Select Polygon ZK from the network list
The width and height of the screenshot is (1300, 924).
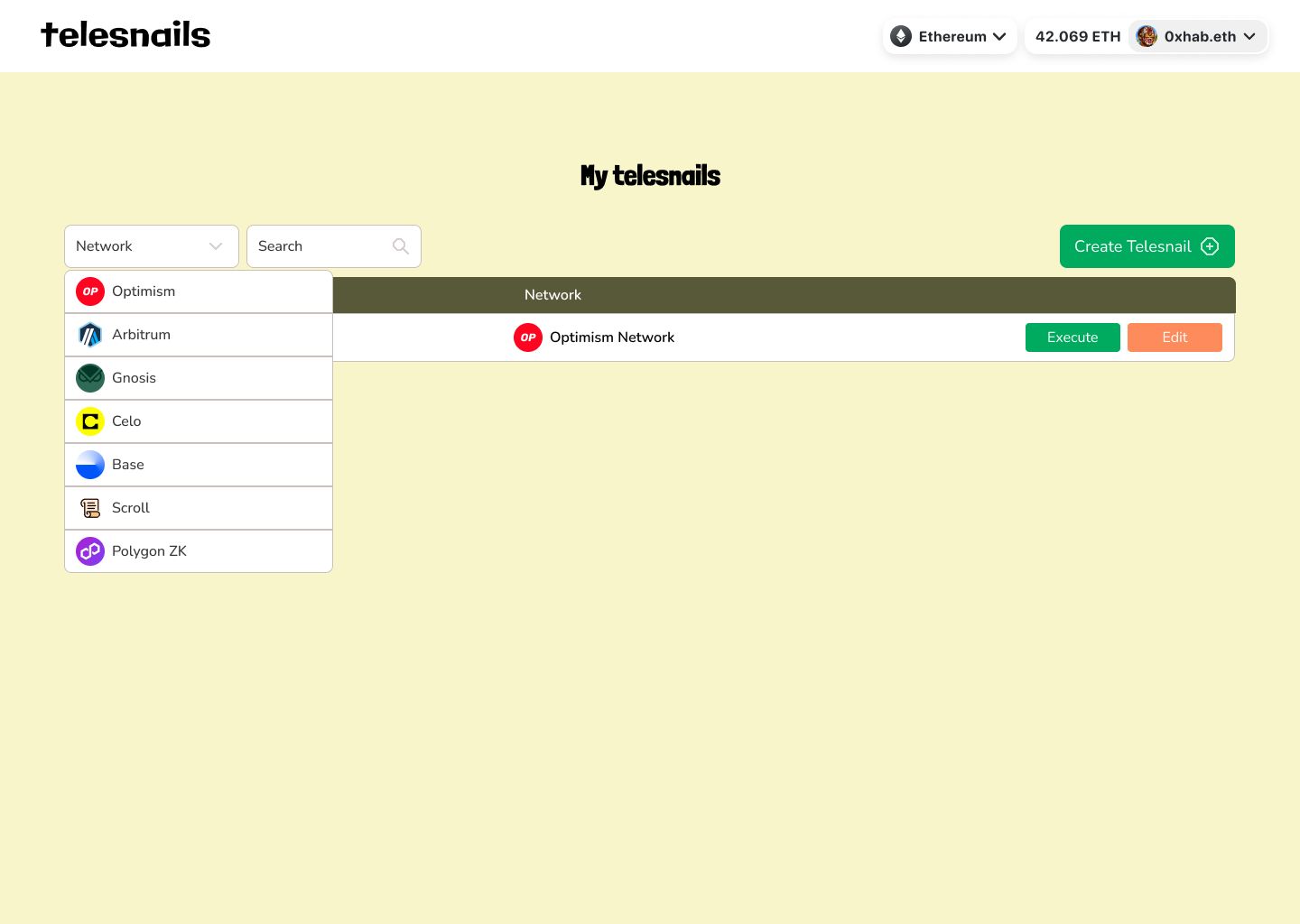(199, 551)
